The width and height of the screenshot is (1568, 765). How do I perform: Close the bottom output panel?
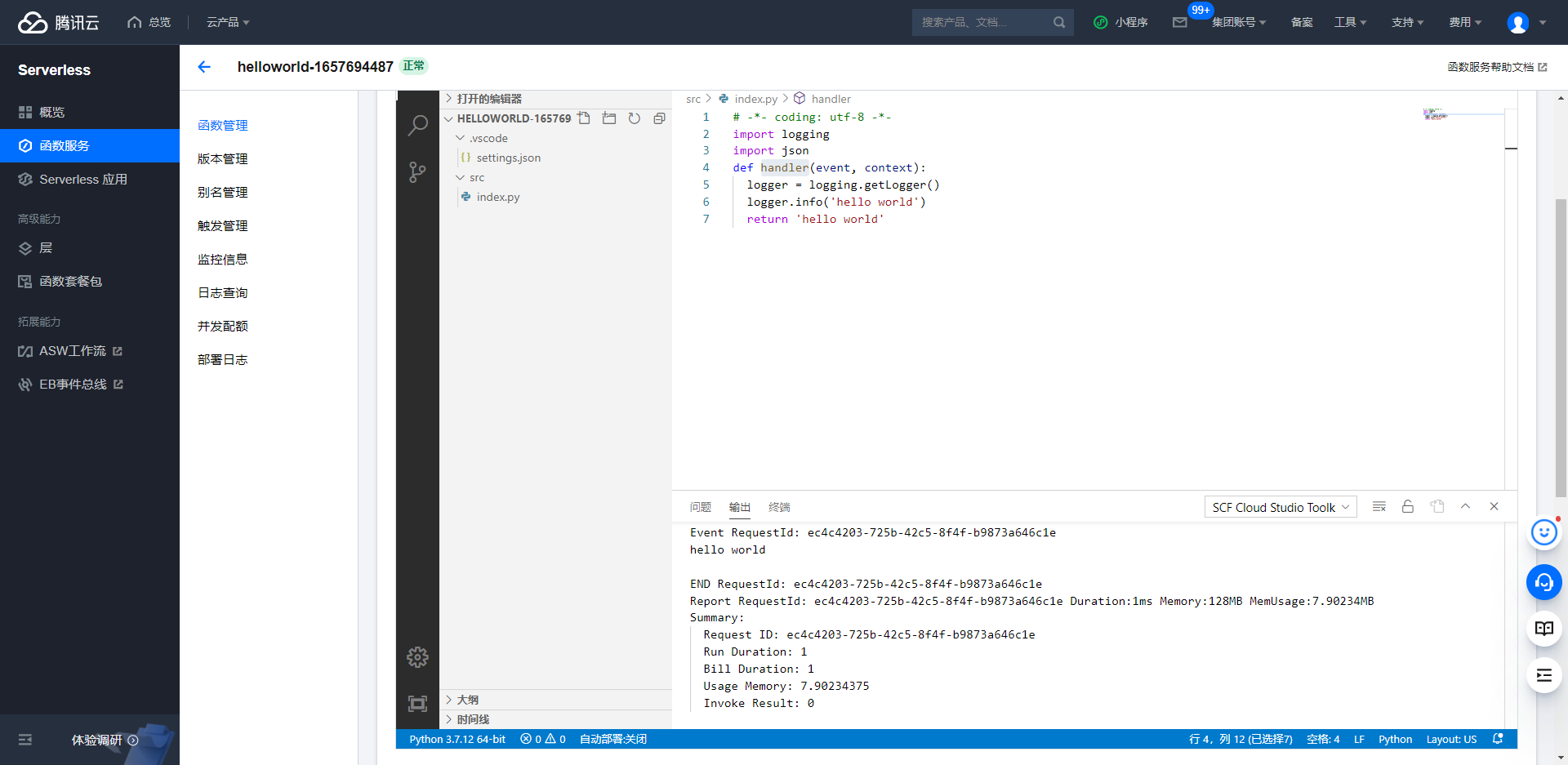pyautogui.click(x=1494, y=507)
